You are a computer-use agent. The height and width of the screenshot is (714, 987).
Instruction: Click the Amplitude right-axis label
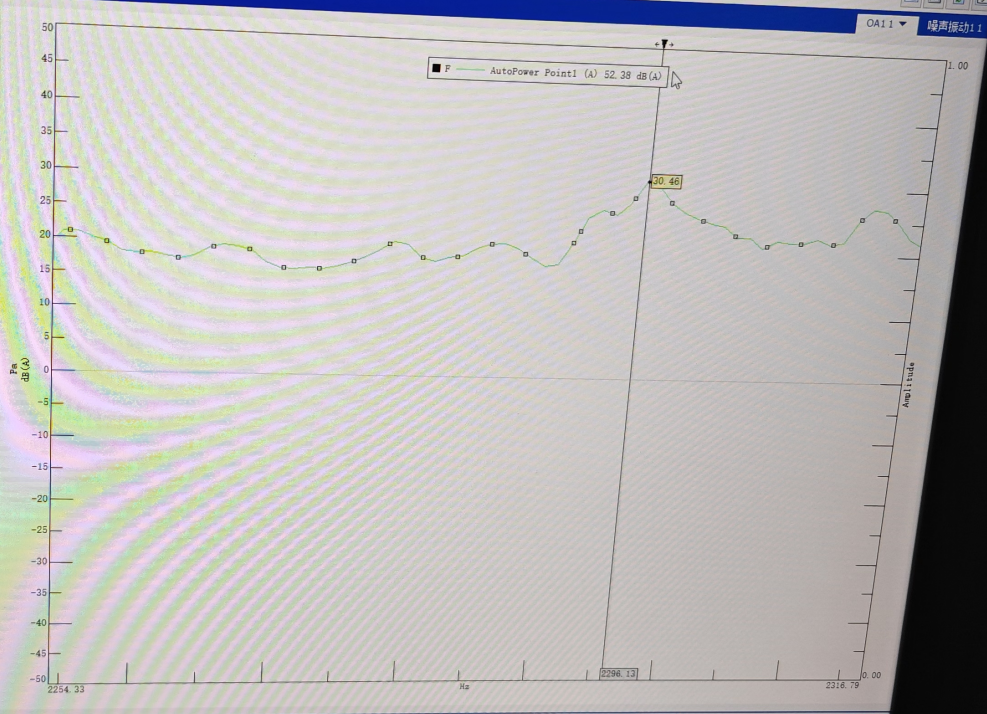(x=908, y=385)
